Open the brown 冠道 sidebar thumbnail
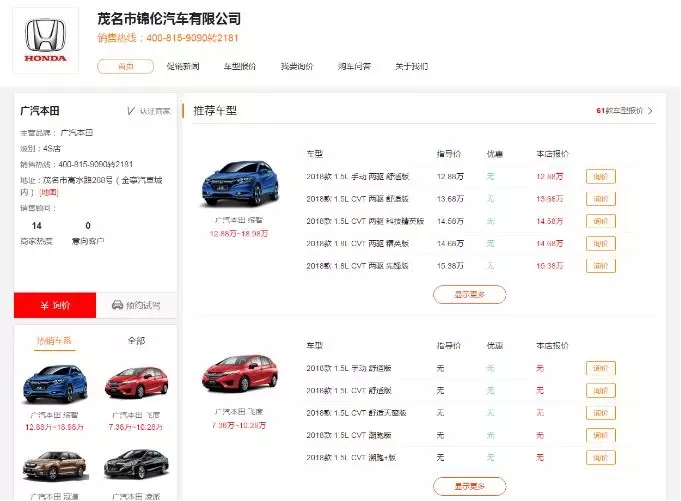 55,465
